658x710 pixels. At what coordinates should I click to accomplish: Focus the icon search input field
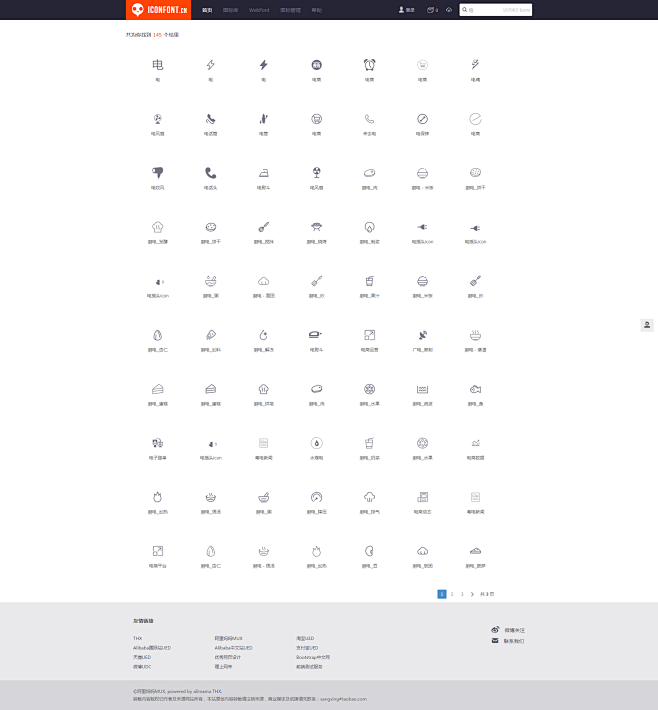coord(496,10)
